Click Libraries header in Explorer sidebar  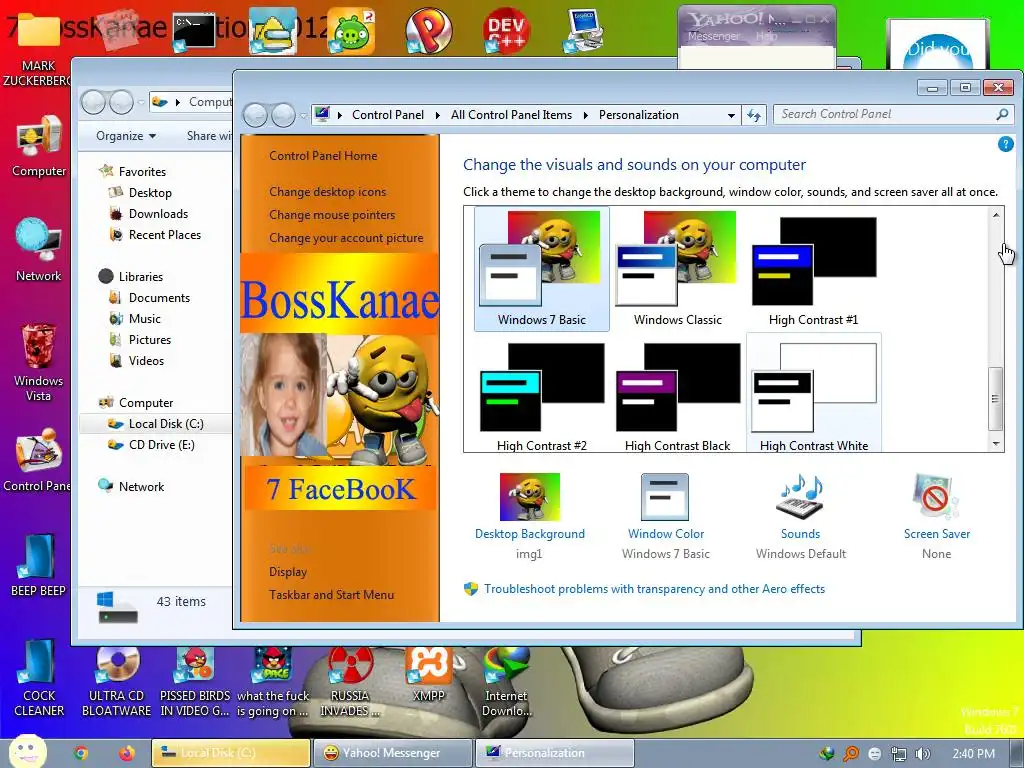click(140, 277)
